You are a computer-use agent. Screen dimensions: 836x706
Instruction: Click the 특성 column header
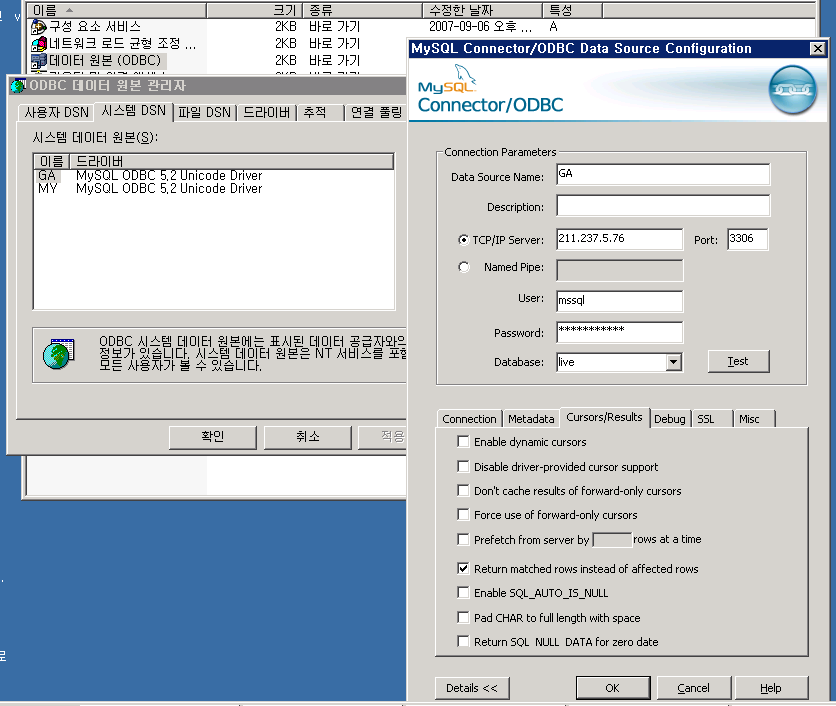click(573, 10)
